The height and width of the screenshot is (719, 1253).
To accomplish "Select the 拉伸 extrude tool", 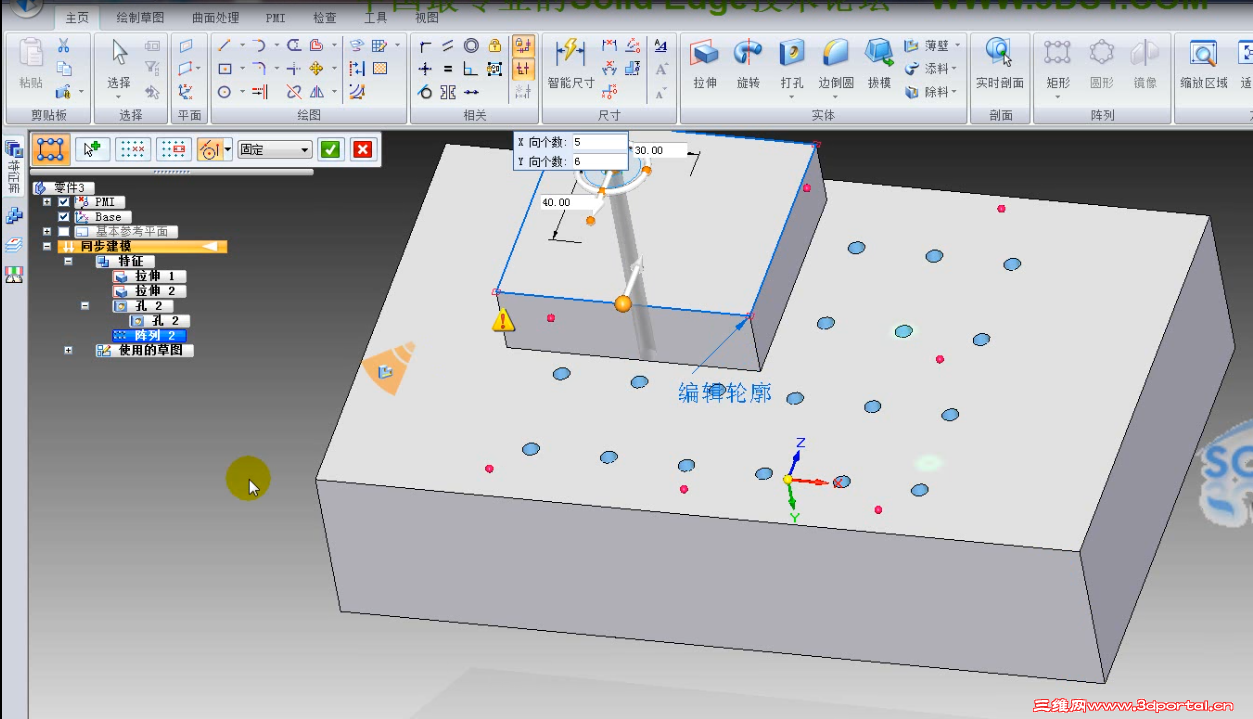I will click(x=705, y=64).
